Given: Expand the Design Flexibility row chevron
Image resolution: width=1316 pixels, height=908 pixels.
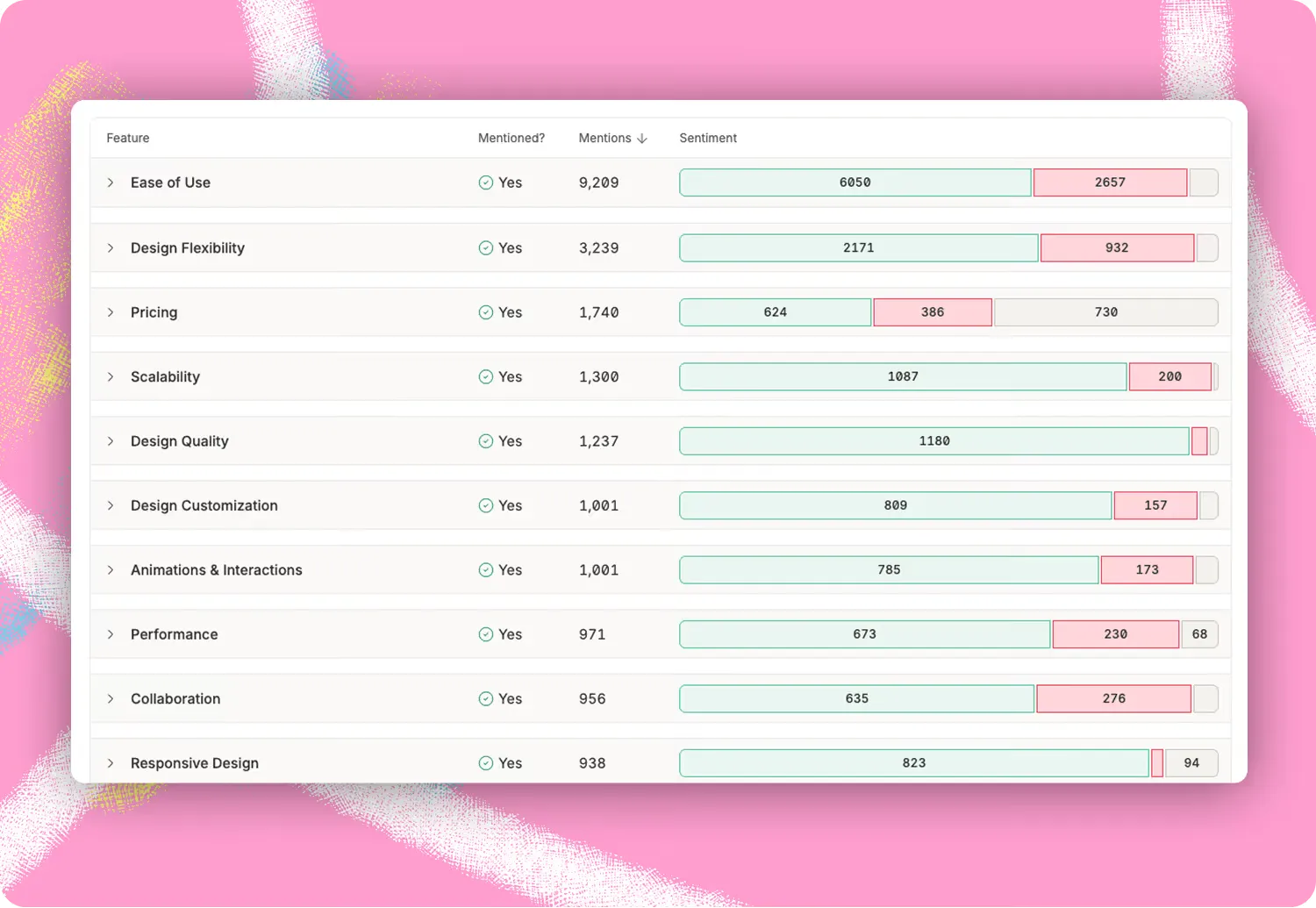Looking at the screenshot, I should point(111,248).
